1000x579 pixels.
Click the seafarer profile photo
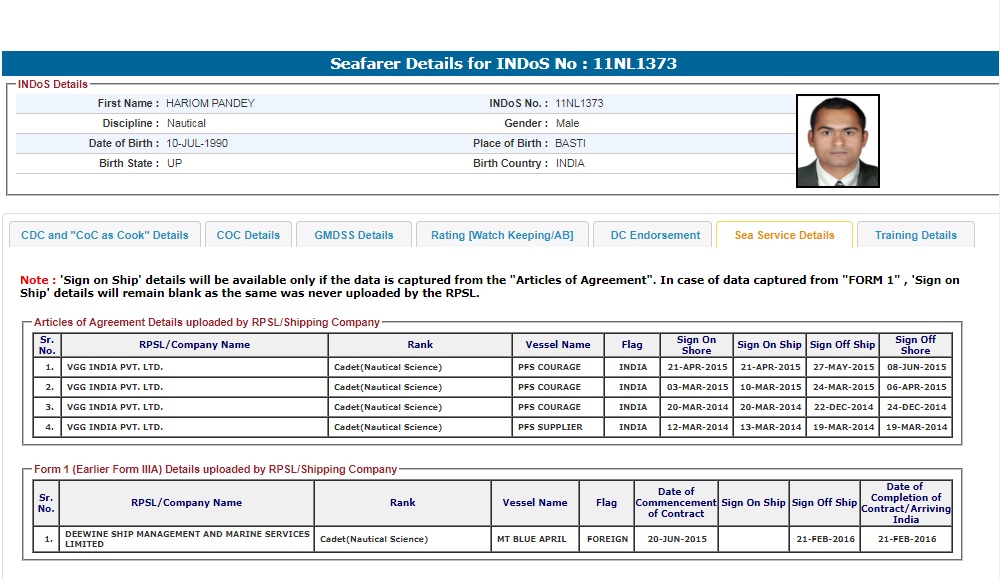[x=837, y=141]
